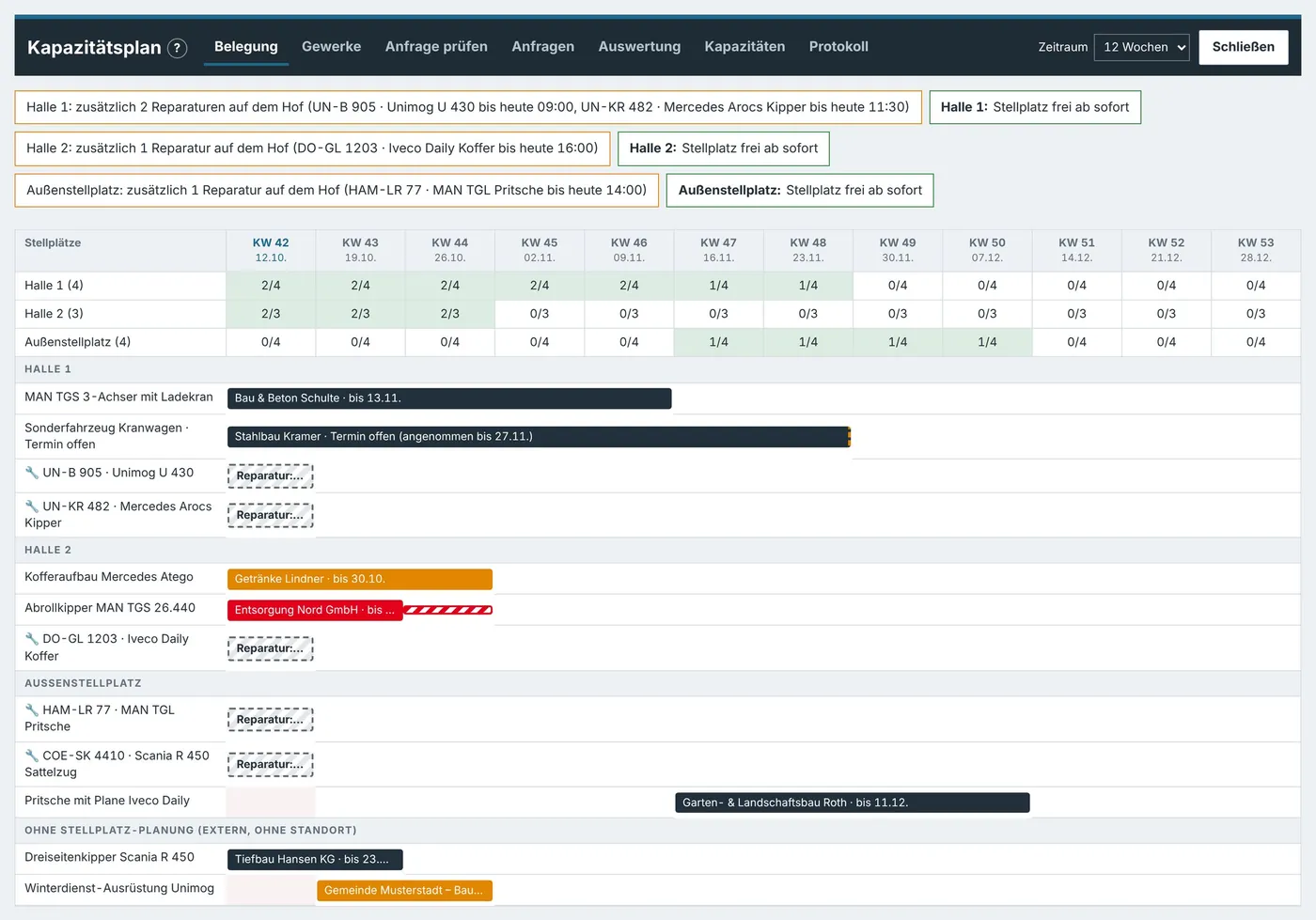The image size is (1316, 920).
Task: Click wrench icon for COE-SK 4410 Scania
Action: (x=32, y=756)
